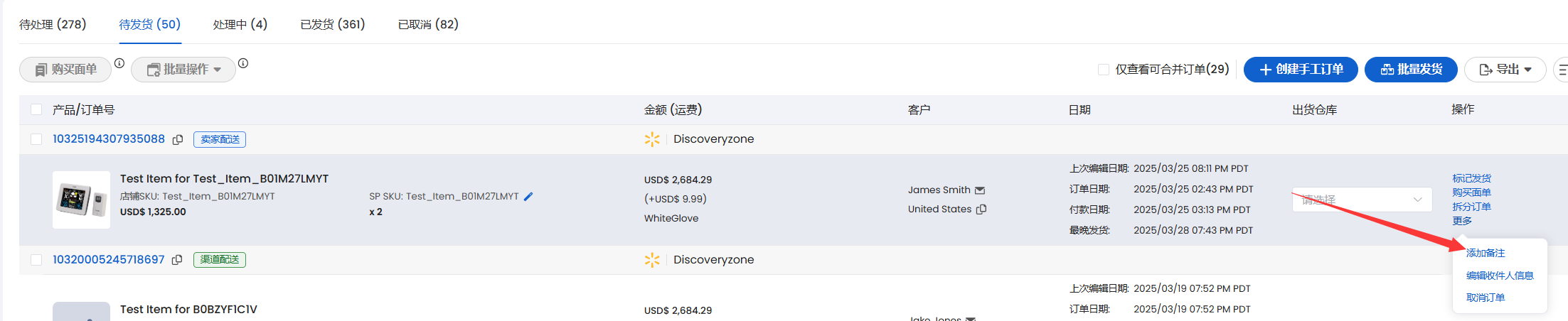
Task: Switch to 待处理 (278) tab
Action: pyautogui.click(x=53, y=24)
